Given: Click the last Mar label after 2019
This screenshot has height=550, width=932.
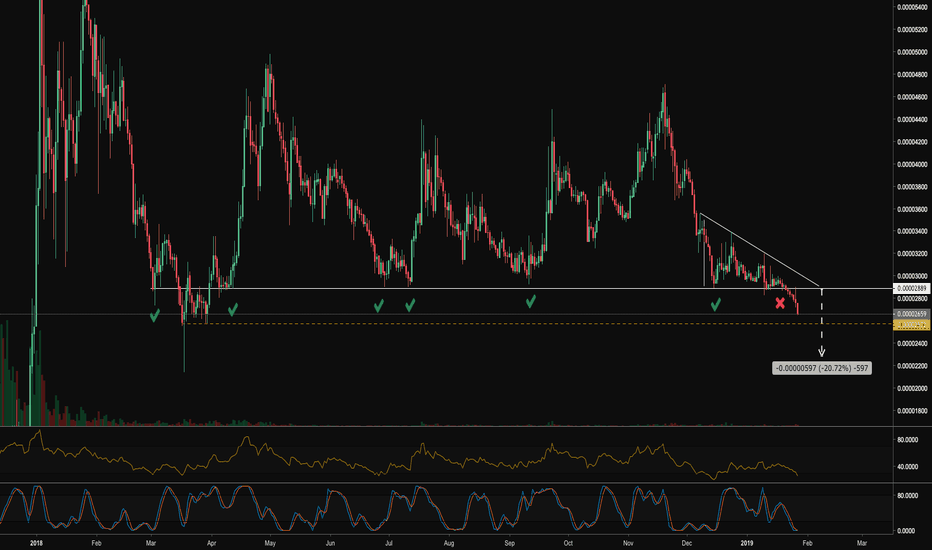Looking at the screenshot, I should coord(861,543).
